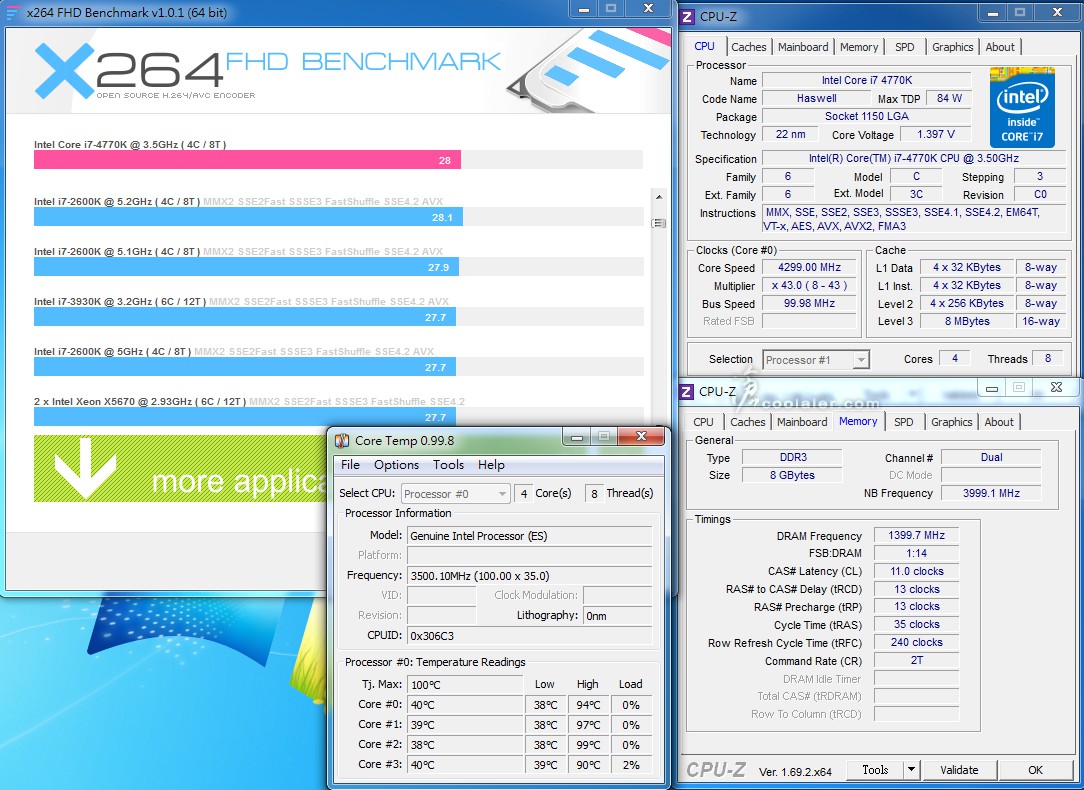Click the FSB:DRAM value 1:14
This screenshot has width=1084, height=790.
pyautogui.click(x=916, y=553)
